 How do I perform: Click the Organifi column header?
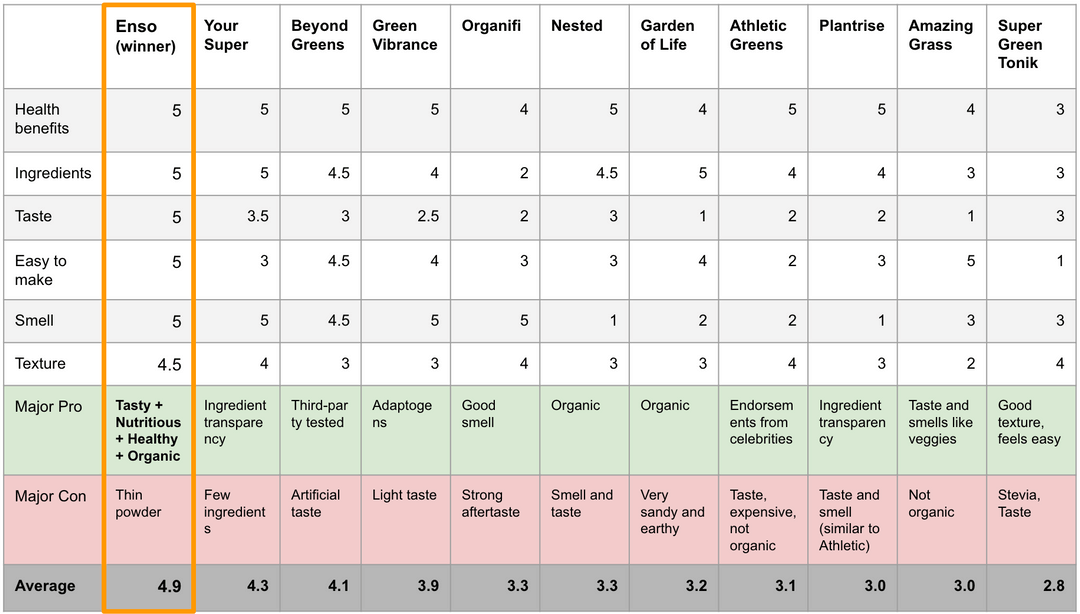[485, 26]
